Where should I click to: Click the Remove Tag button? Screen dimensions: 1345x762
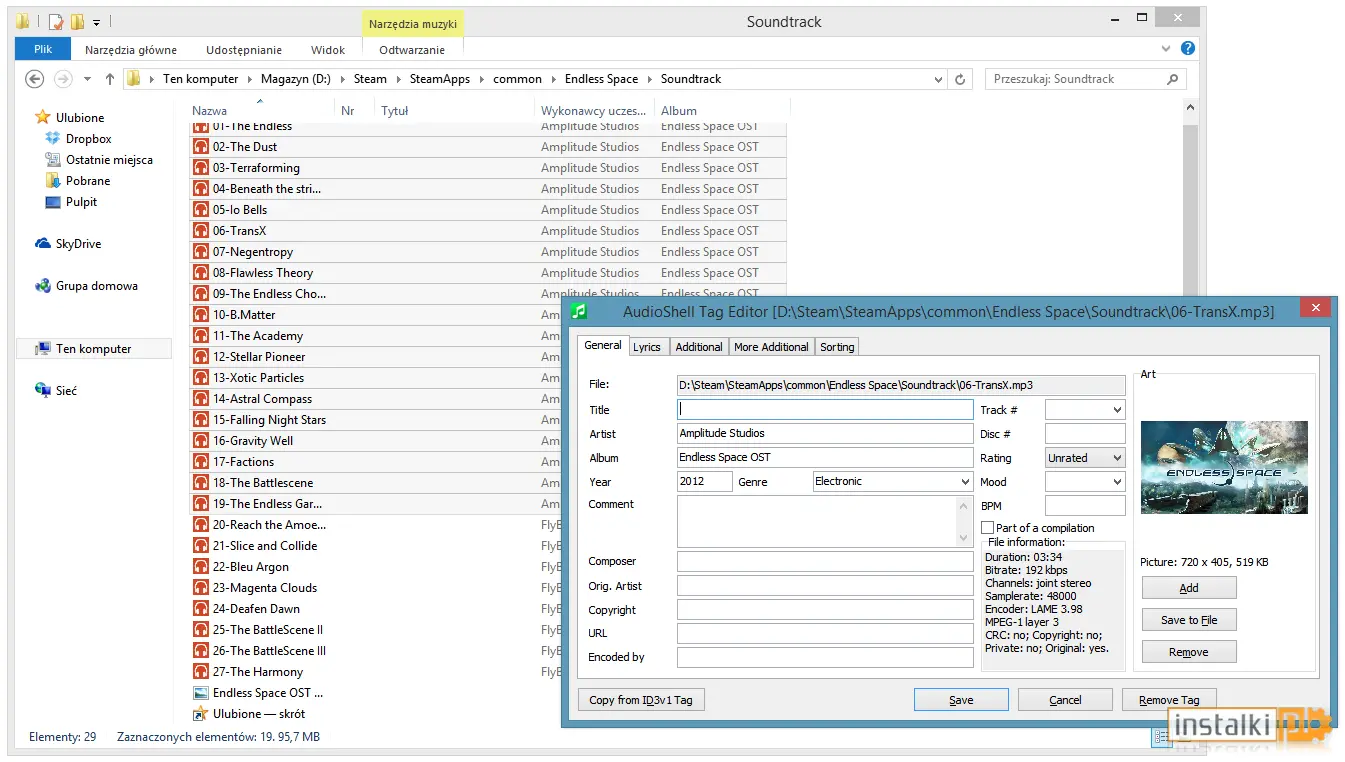point(1169,700)
